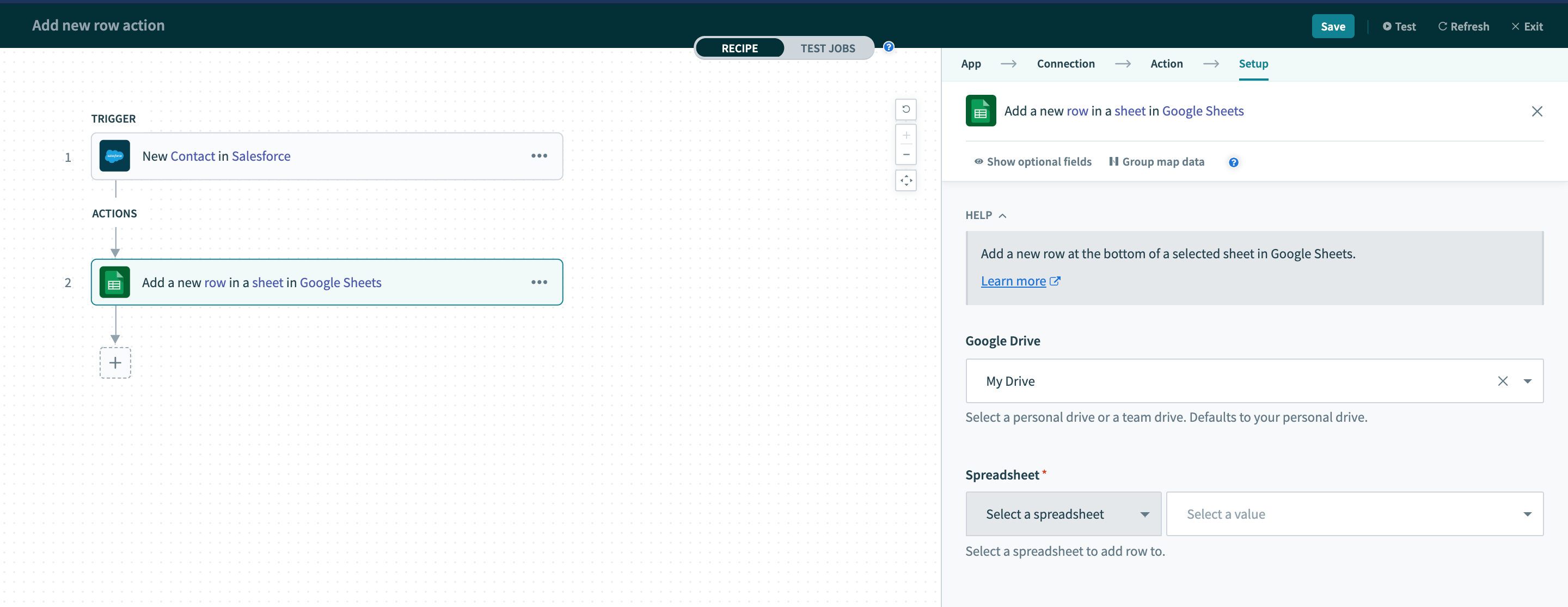Switch to the TEST JOBS tab
The height and width of the screenshot is (607, 1568).
(827, 47)
